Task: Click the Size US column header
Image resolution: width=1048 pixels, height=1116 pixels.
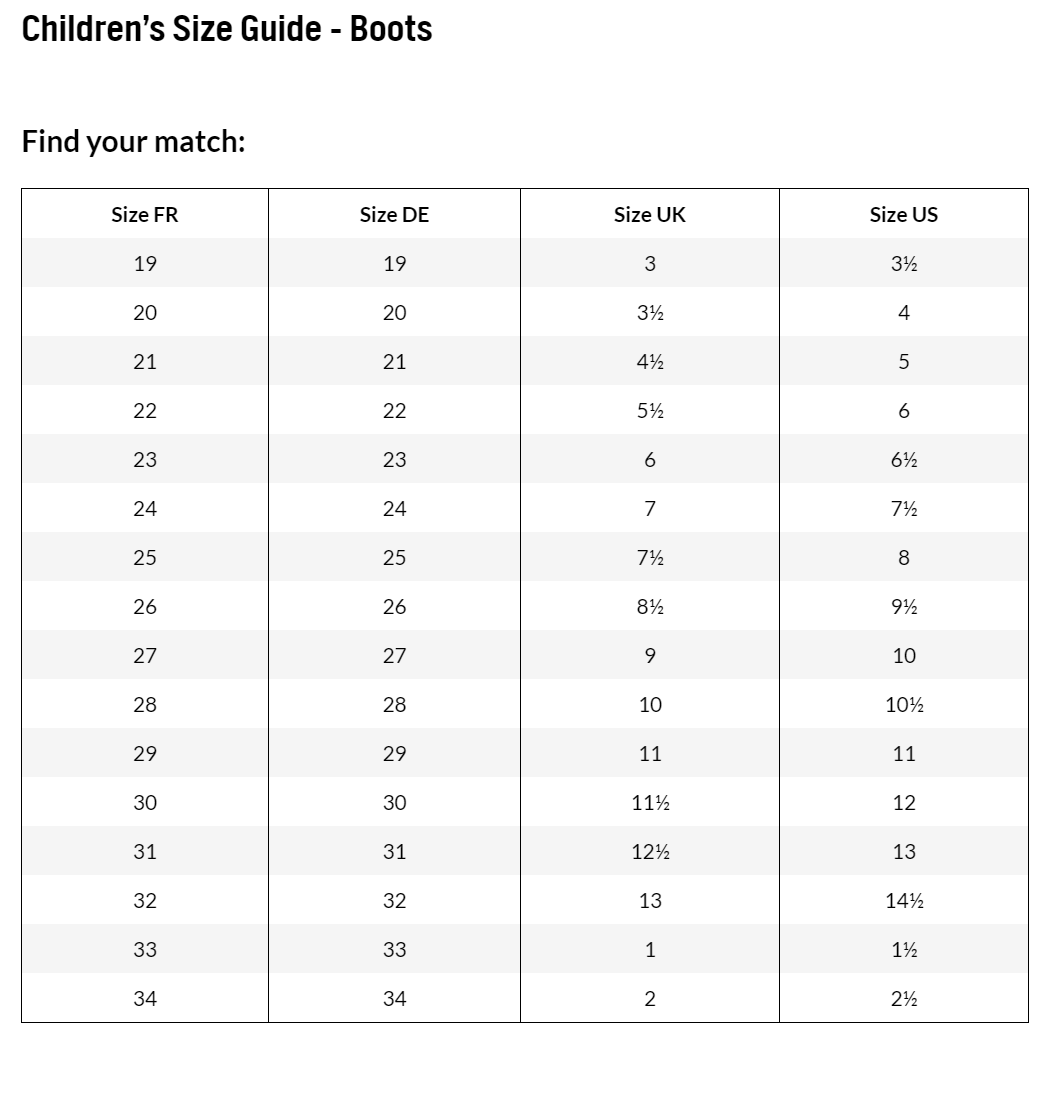Action: point(904,215)
